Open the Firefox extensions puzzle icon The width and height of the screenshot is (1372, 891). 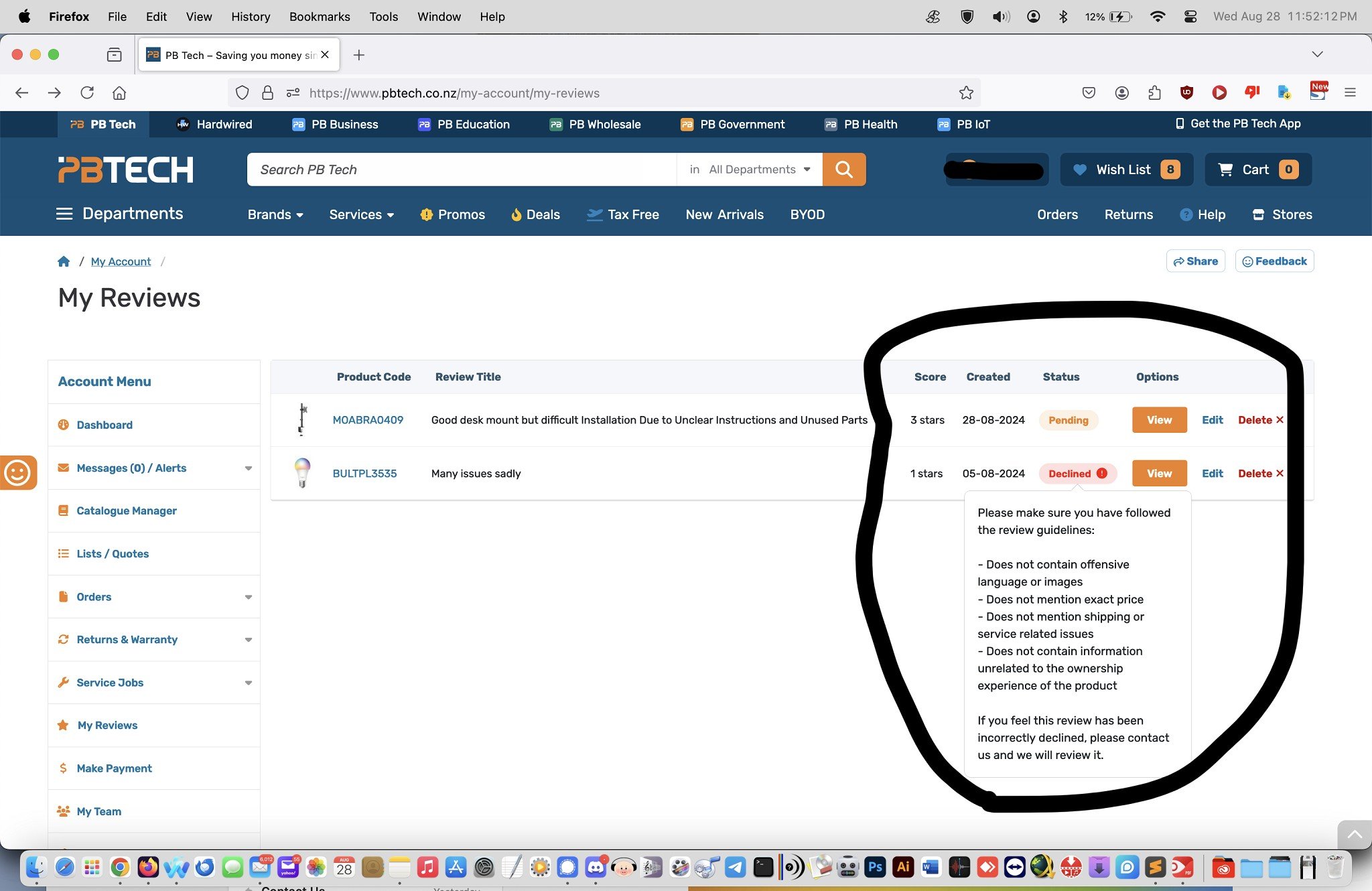coord(1154,92)
